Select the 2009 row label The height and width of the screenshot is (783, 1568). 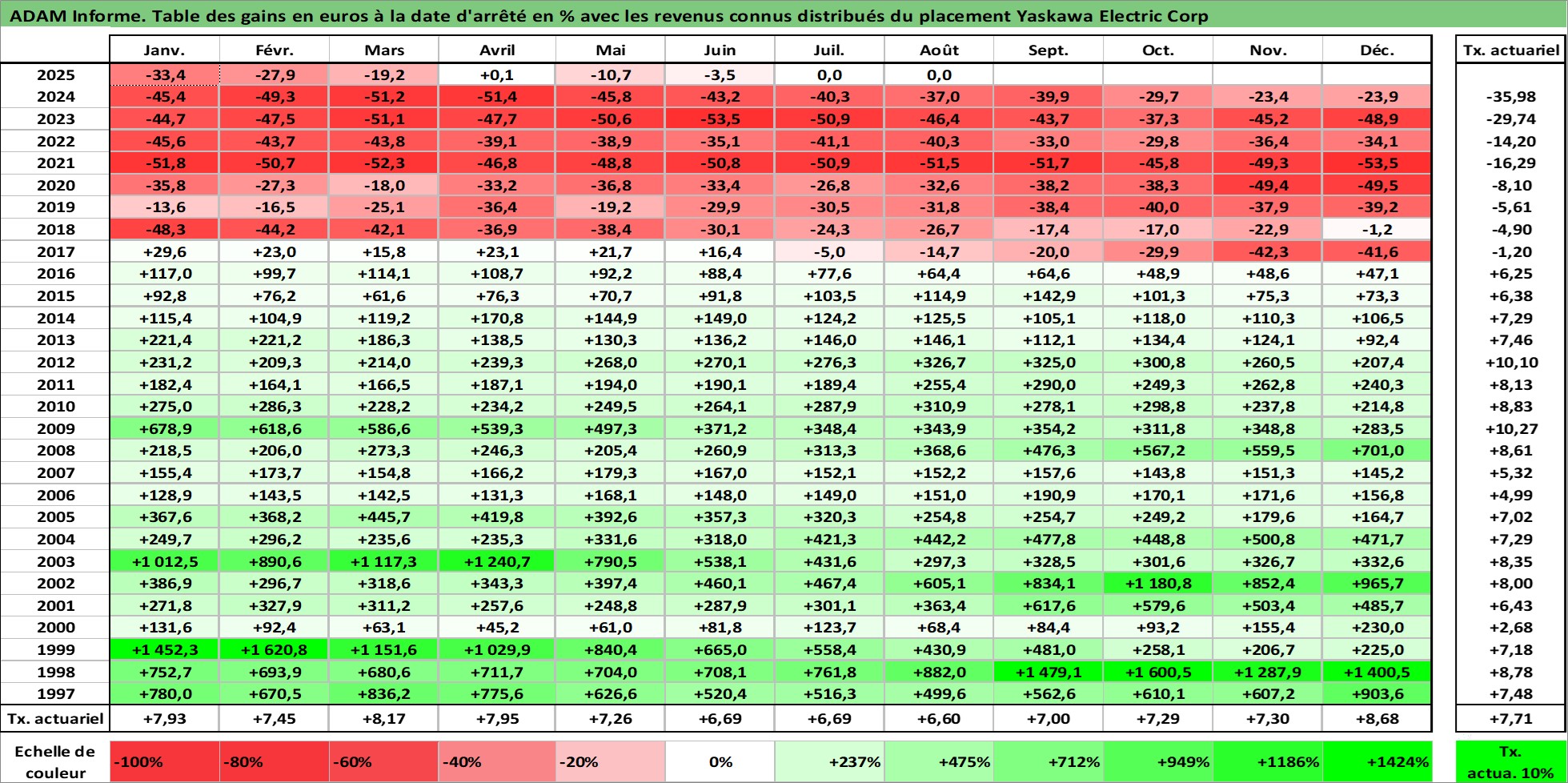55,428
